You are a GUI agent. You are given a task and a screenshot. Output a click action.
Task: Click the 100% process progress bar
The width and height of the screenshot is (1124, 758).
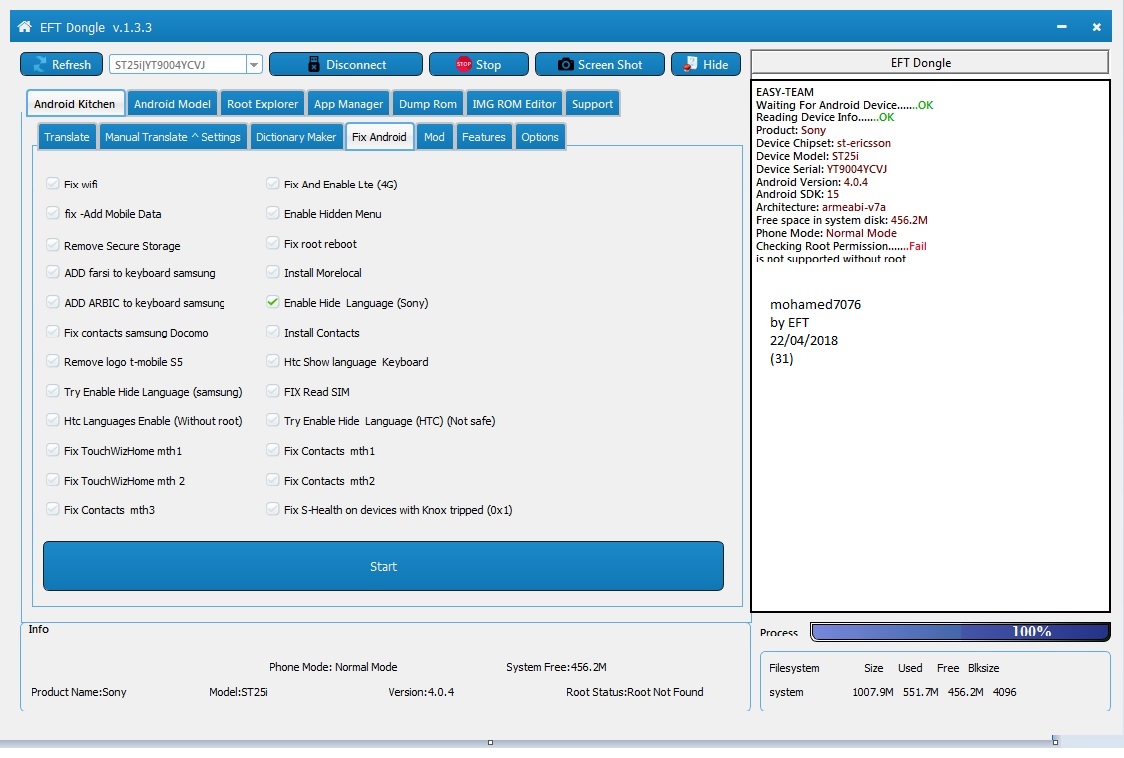[x=960, y=631]
